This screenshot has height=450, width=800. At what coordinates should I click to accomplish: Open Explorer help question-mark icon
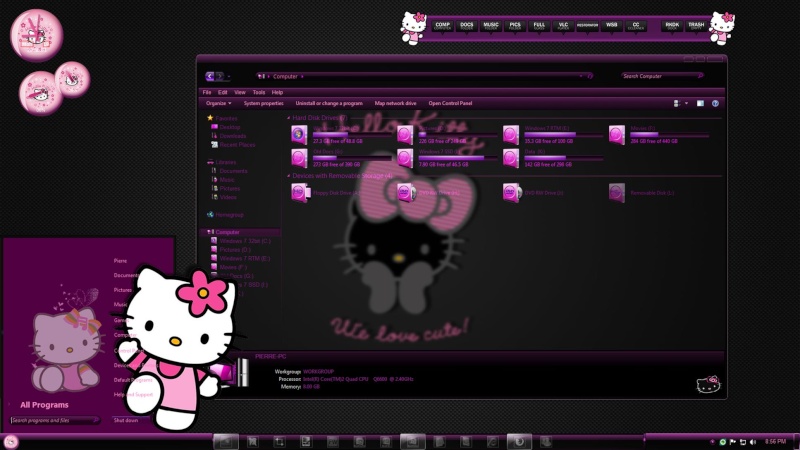point(715,103)
